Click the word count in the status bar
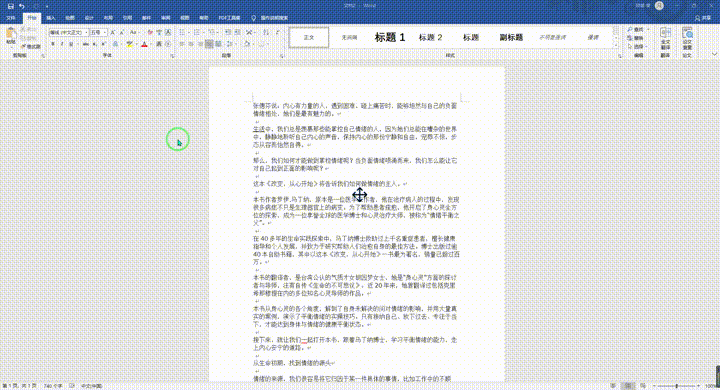This screenshot has height=390, width=720. point(53,386)
